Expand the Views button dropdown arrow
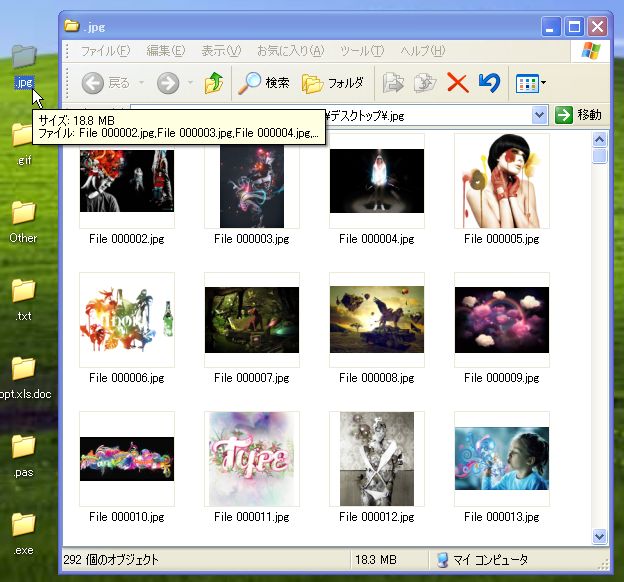 (544, 83)
